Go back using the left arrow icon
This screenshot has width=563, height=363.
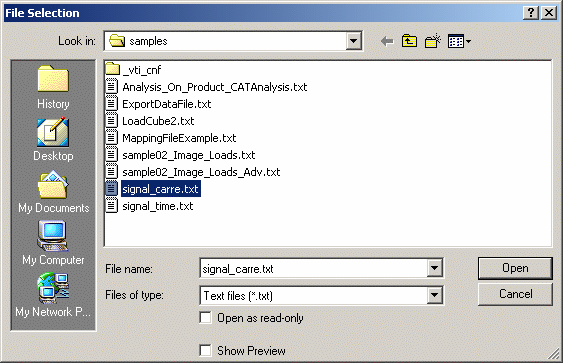pos(387,41)
